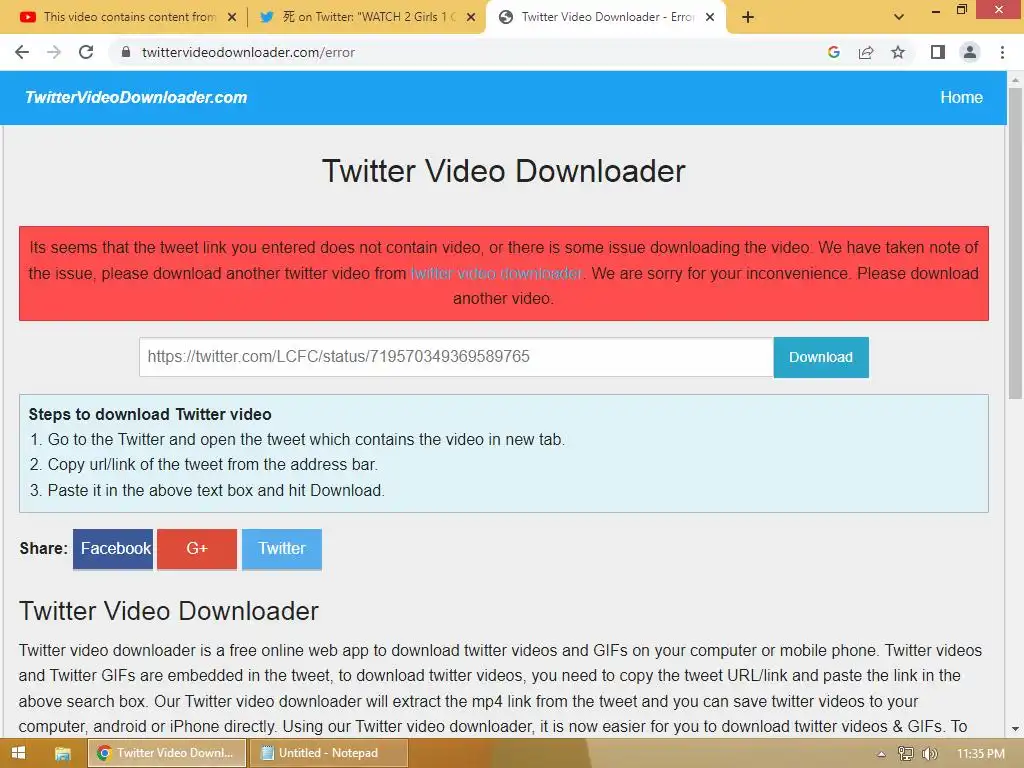The height and width of the screenshot is (768, 1024).
Task: Bookmark this page with star
Action: click(898, 52)
